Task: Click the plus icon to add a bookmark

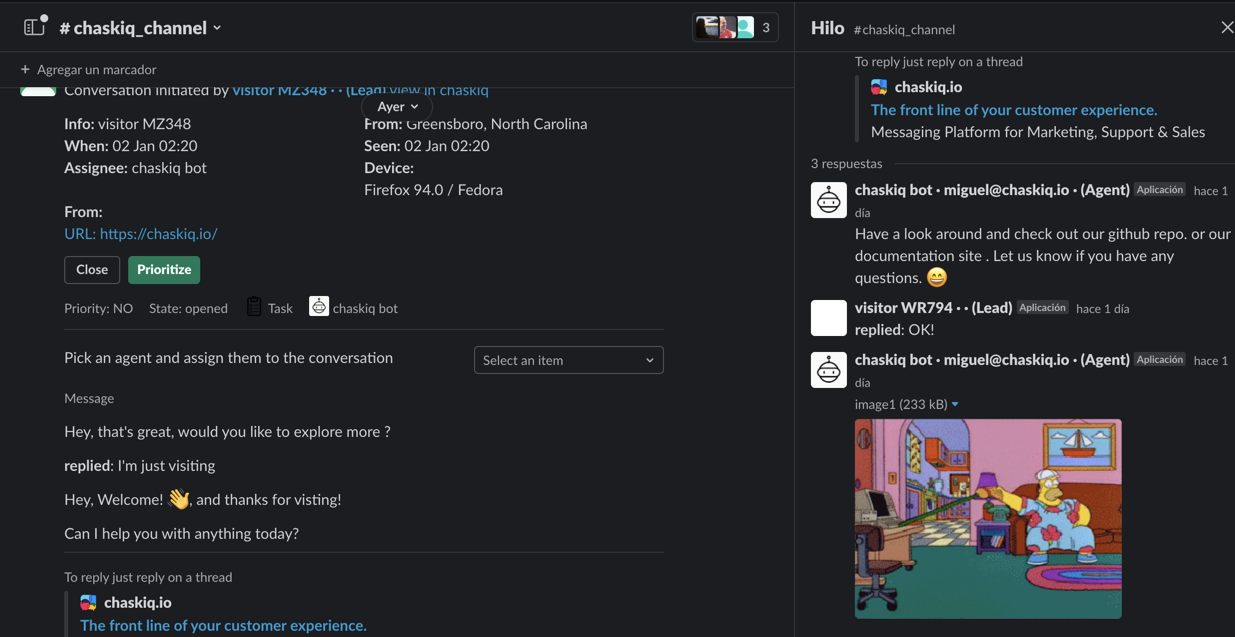Action: (x=25, y=70)
